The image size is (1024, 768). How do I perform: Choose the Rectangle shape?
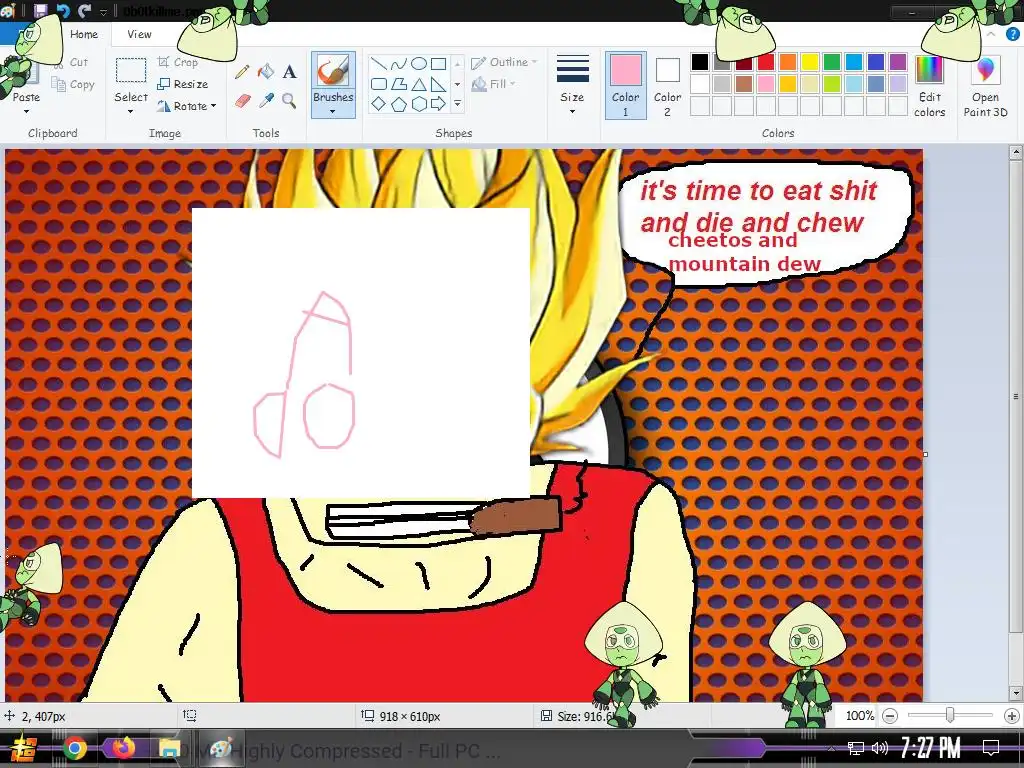[x=438, y=63]
